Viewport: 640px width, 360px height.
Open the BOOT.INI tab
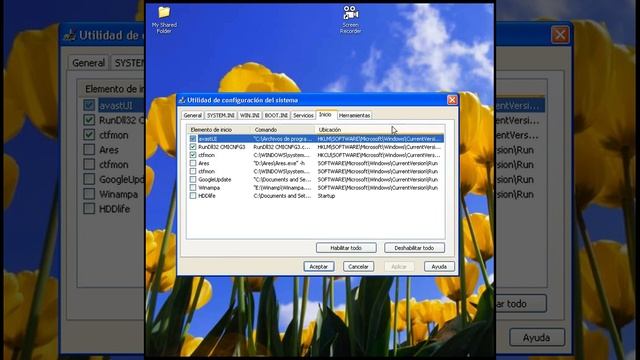coord(276,116)
